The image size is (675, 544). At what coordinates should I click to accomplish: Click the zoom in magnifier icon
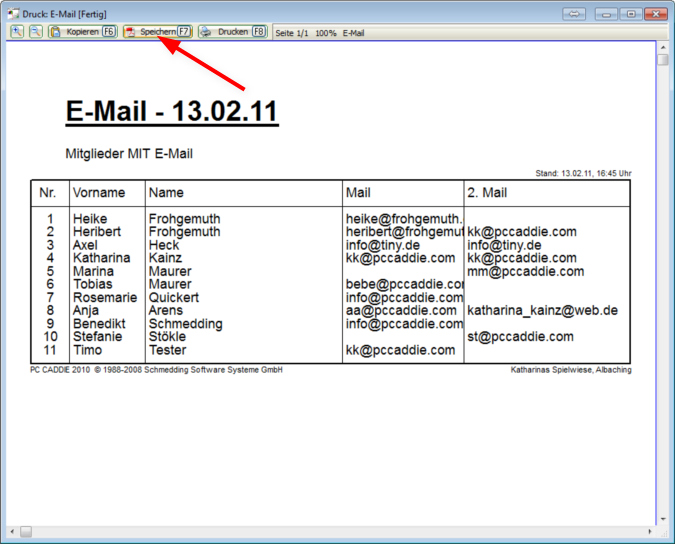(17, 32)
